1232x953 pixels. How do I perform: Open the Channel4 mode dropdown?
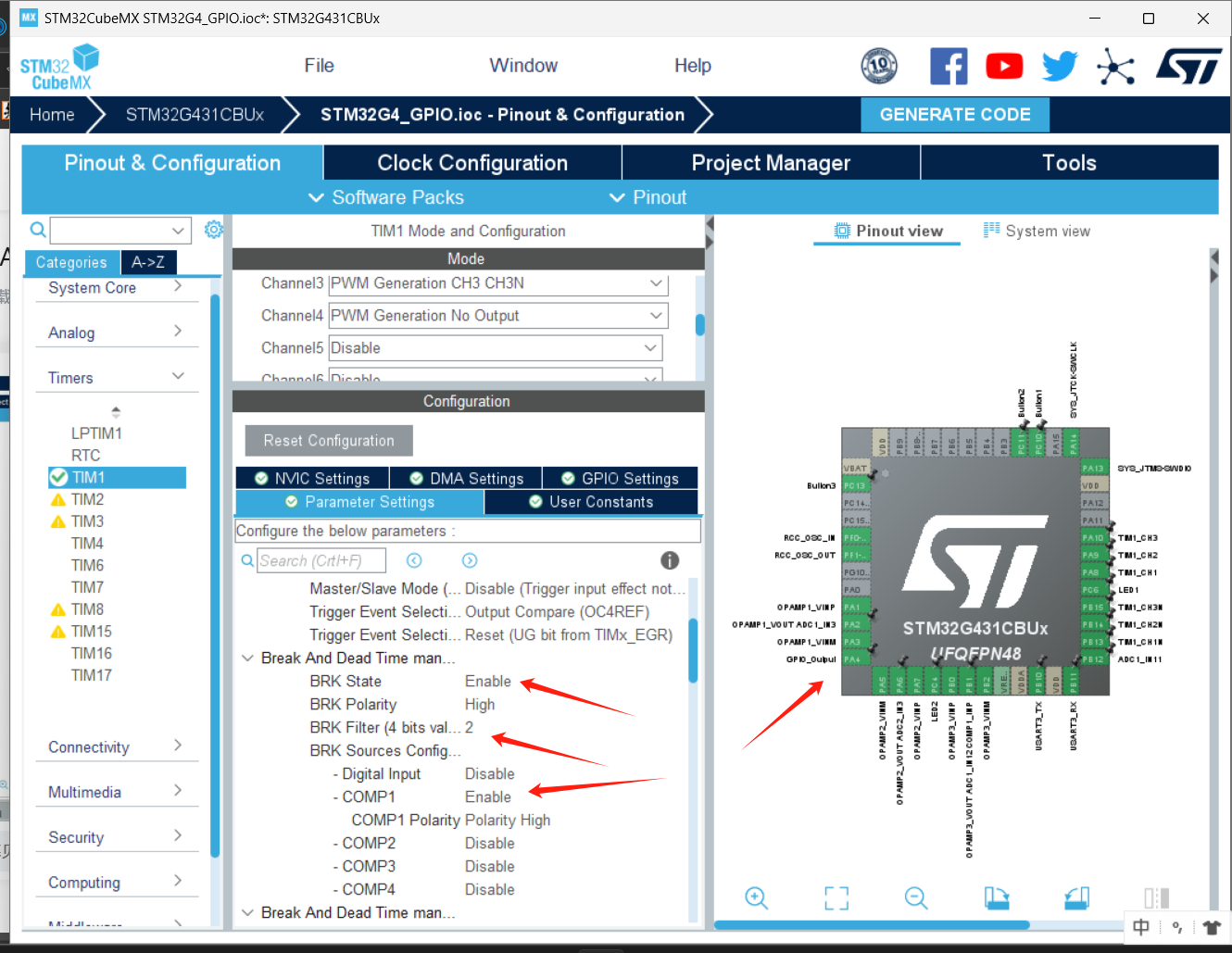click(x=656, y=316)
